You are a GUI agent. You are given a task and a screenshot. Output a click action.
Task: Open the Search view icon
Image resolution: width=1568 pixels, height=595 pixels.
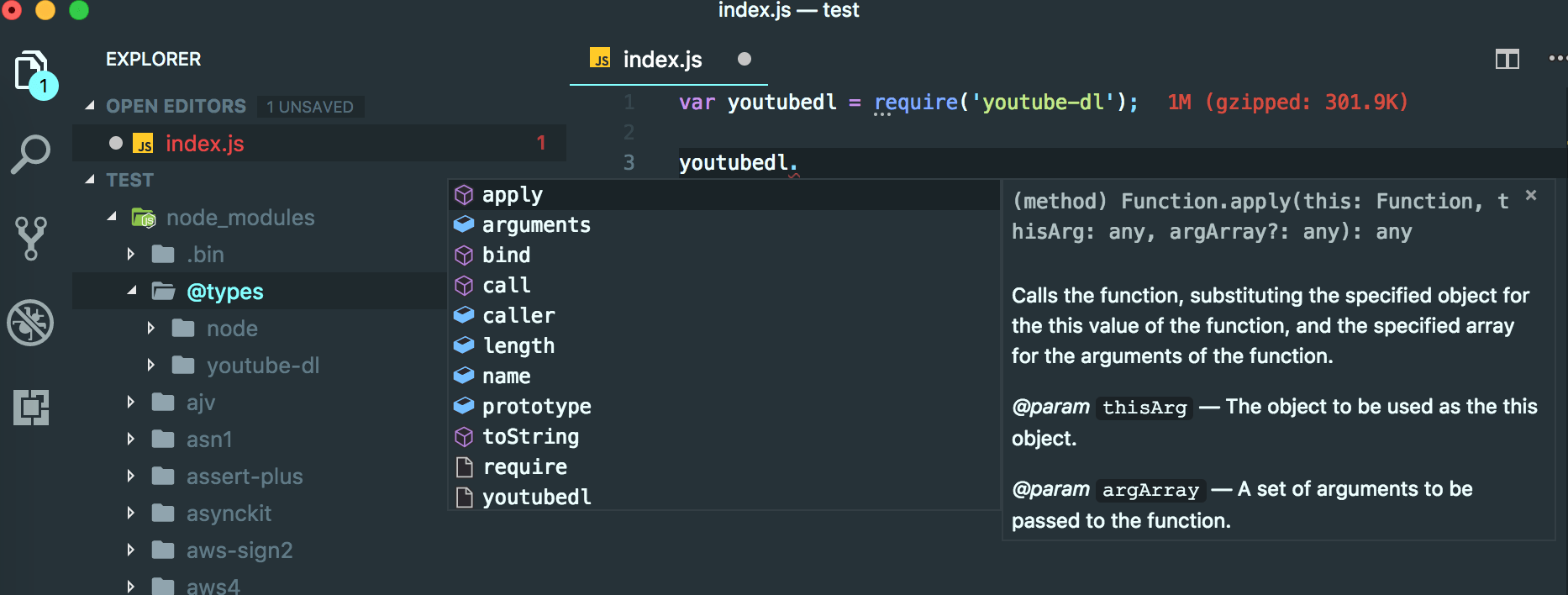[x=31, y=155]
